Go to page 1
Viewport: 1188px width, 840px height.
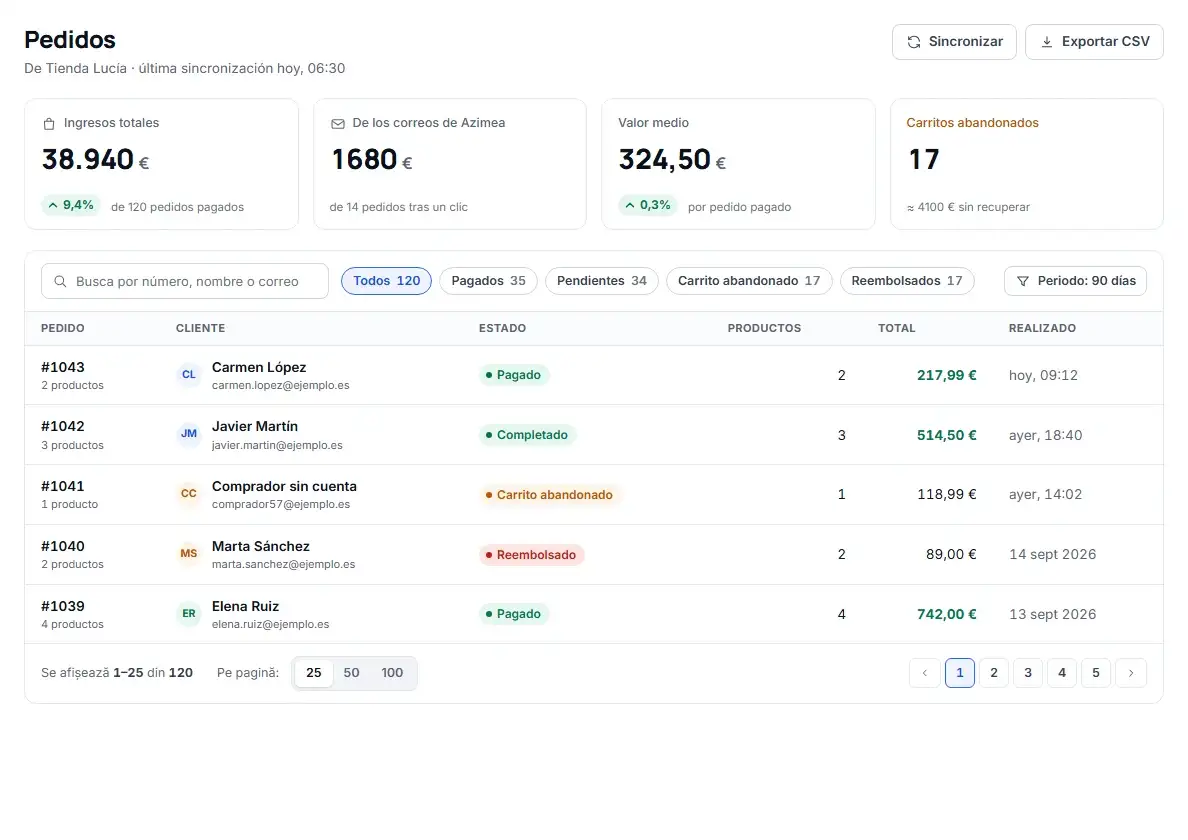point(959,673)
